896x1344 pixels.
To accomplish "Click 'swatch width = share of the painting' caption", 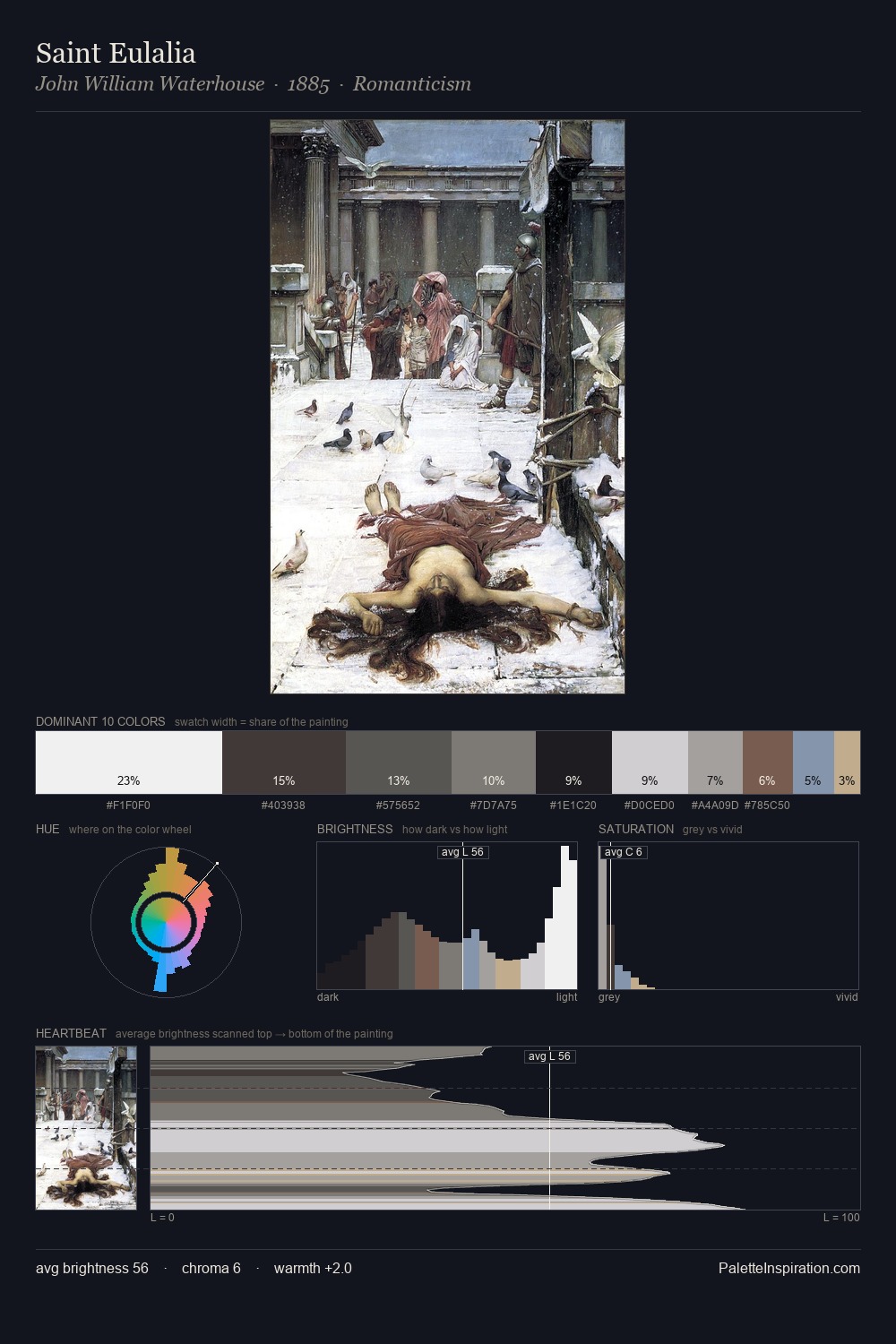I will (x=262, y=722).
